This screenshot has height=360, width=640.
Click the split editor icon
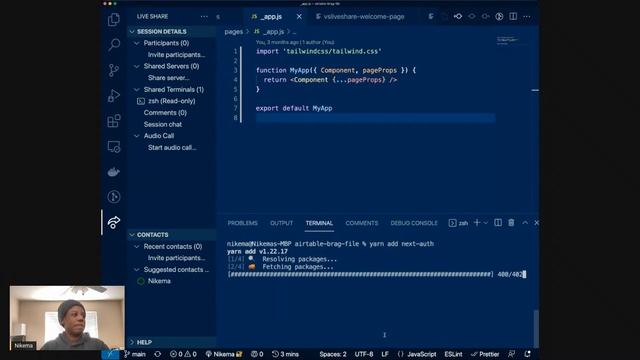coord(513,16)
